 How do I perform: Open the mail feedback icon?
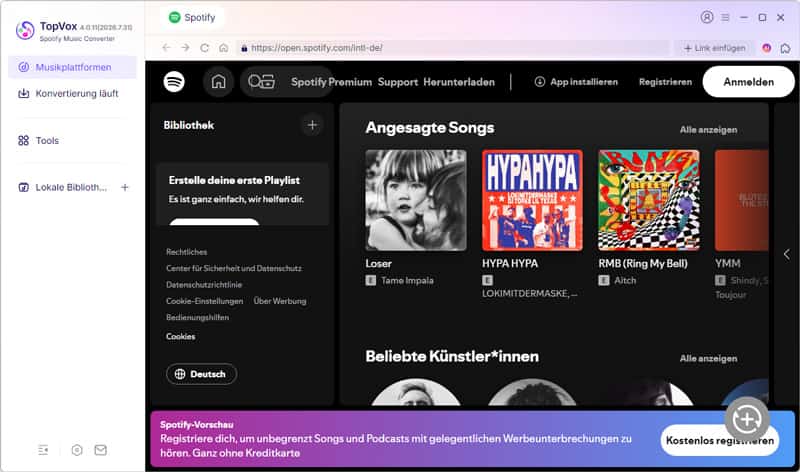click(x=101, y=450)
